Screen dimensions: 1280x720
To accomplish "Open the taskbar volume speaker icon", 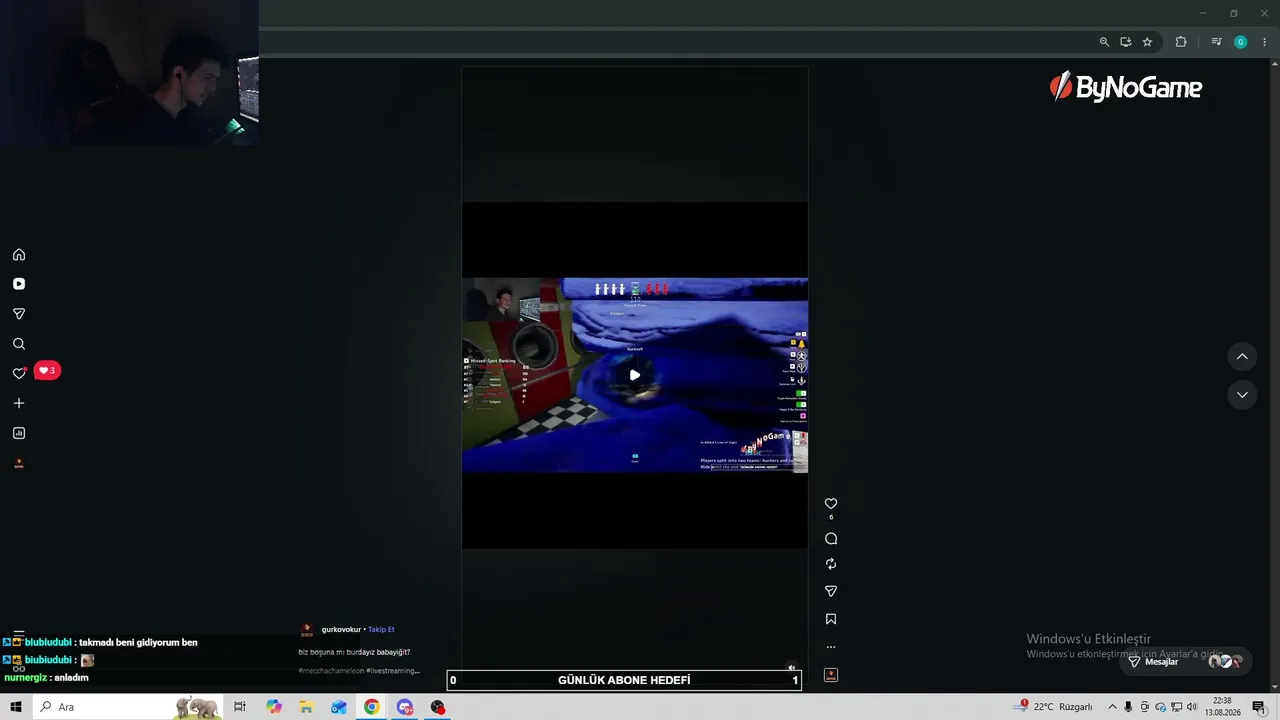I will pyautogui.click(x=1192, y=707).
